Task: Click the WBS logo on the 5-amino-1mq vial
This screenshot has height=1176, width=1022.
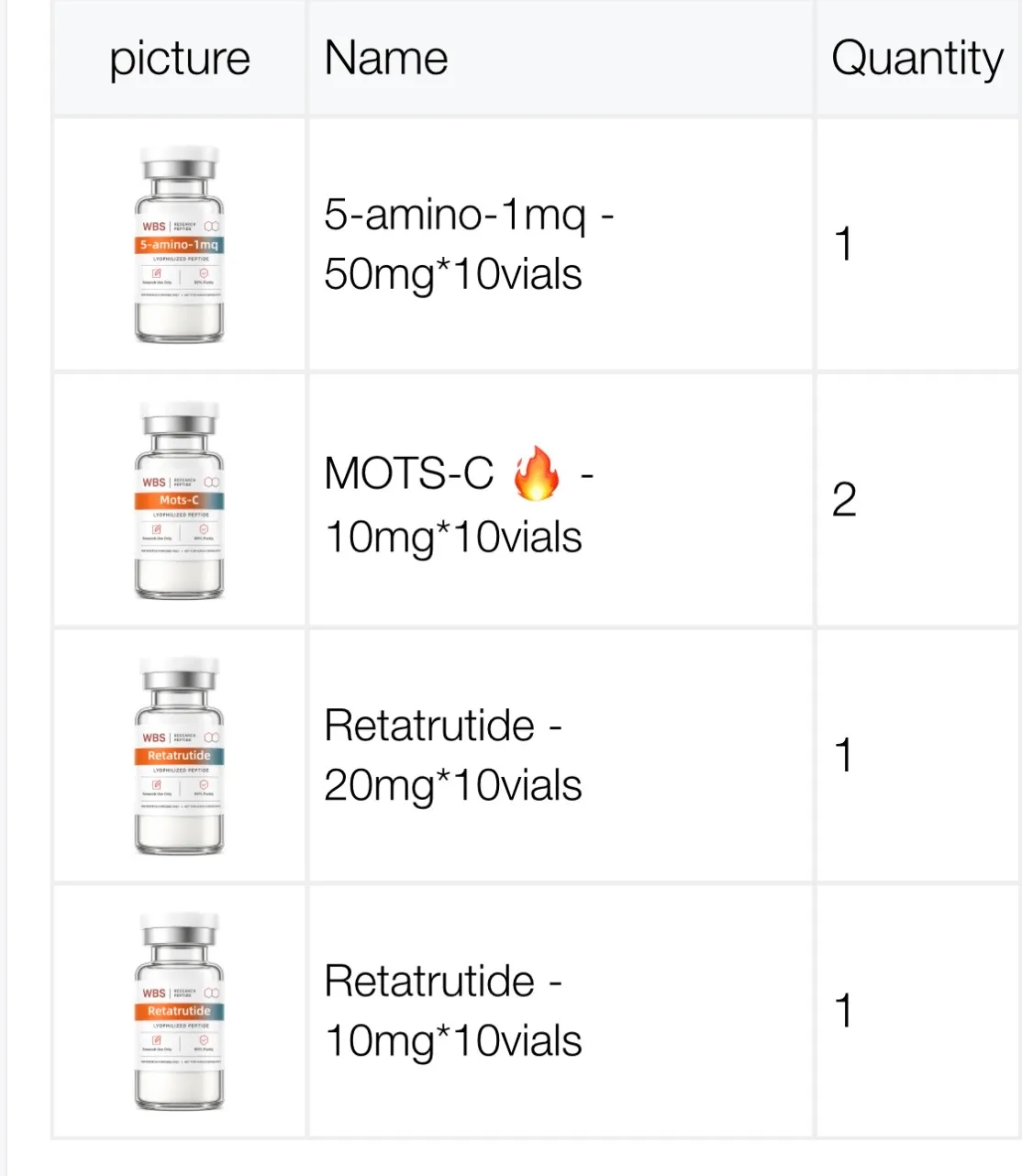Action: (x=154, y=227)
